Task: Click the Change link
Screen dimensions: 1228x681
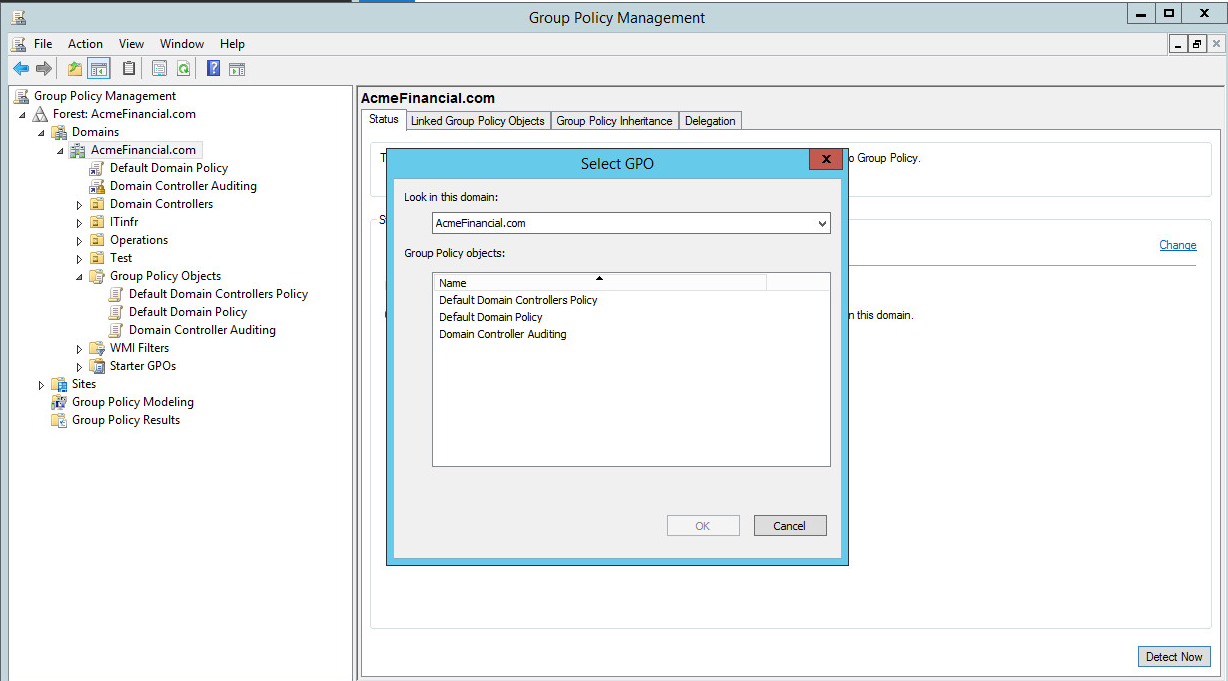Action: click(1177, 245)
